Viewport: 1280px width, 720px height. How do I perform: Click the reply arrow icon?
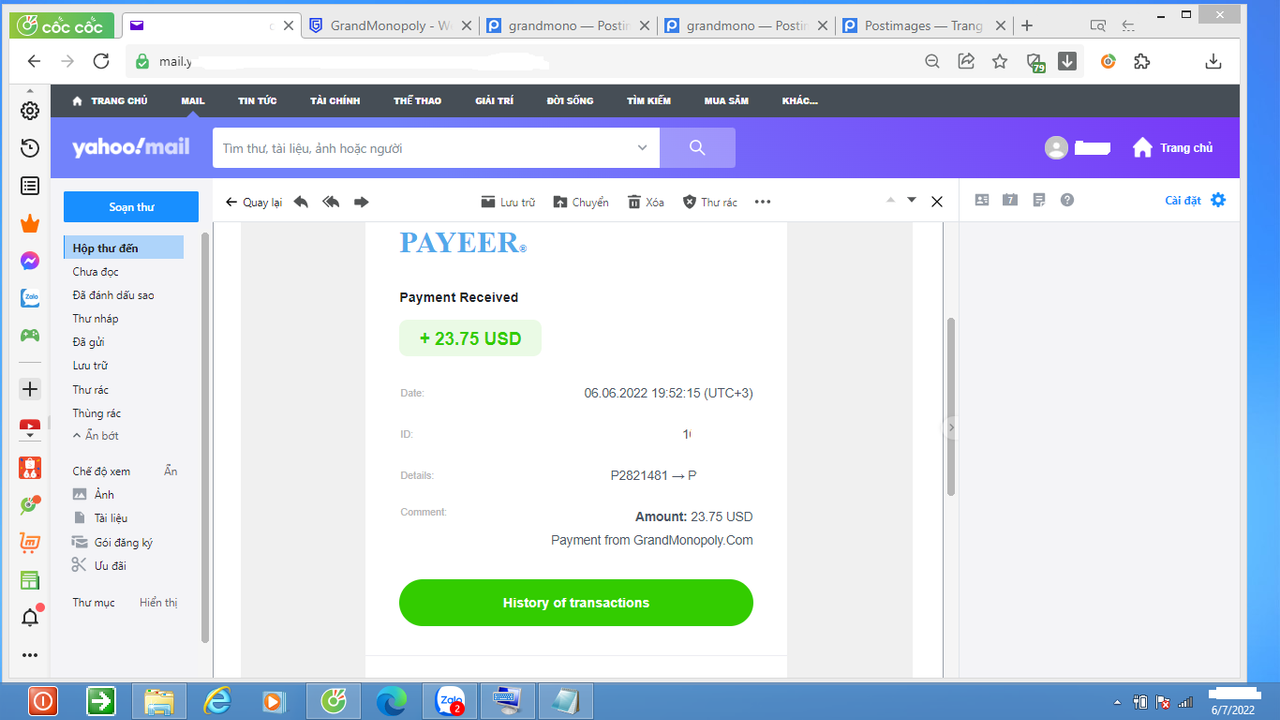click(x=301, y=202)
